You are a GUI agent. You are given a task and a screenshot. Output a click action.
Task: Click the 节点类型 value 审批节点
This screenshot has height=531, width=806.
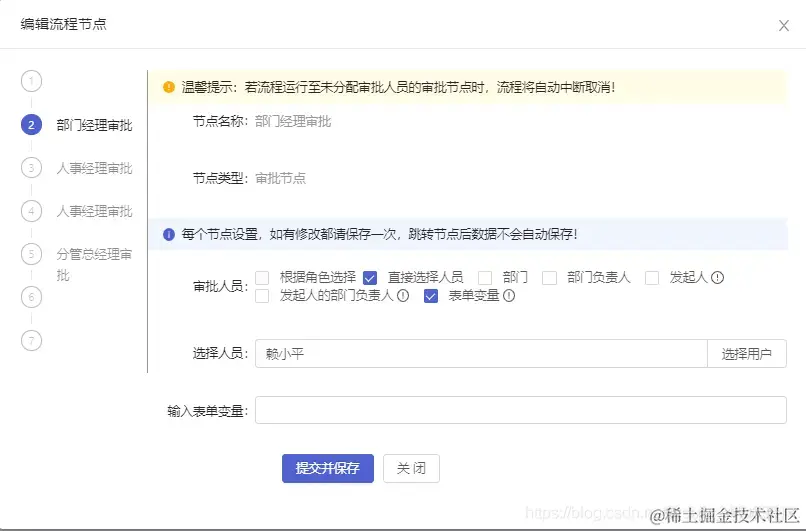280,178
